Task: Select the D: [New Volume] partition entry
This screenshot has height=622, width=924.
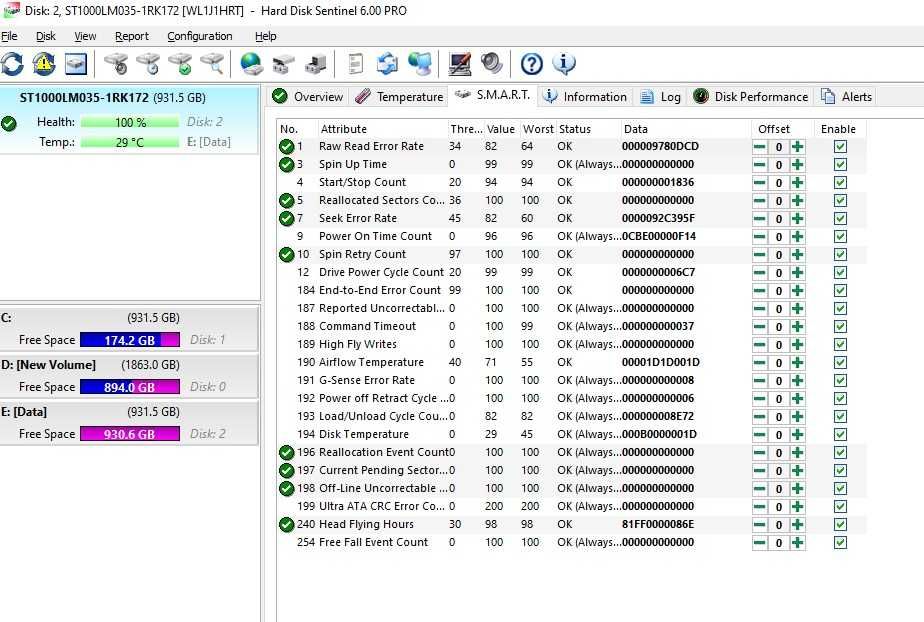Action: point(129,376)
